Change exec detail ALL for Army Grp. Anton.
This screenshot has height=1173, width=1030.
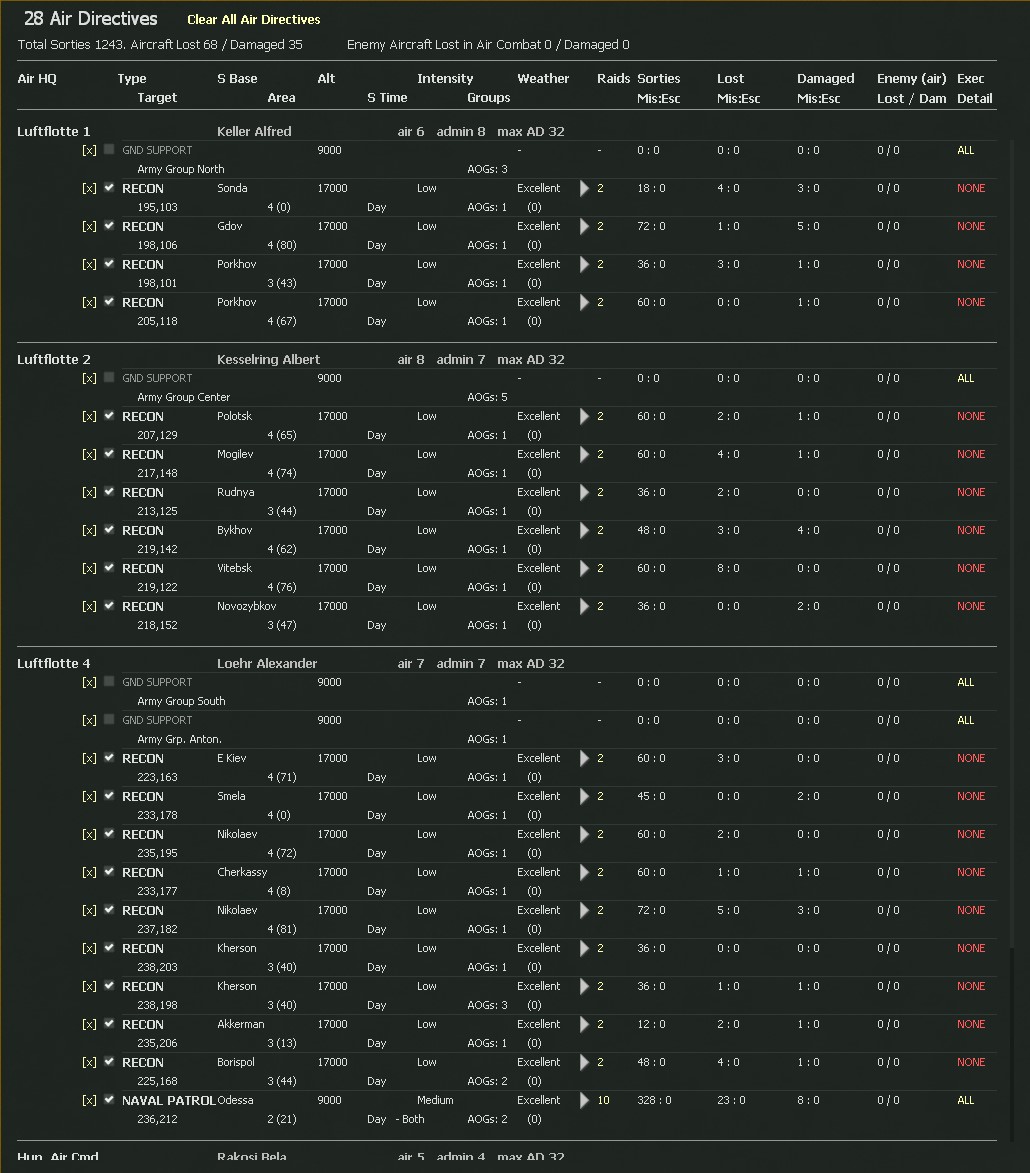966,720
